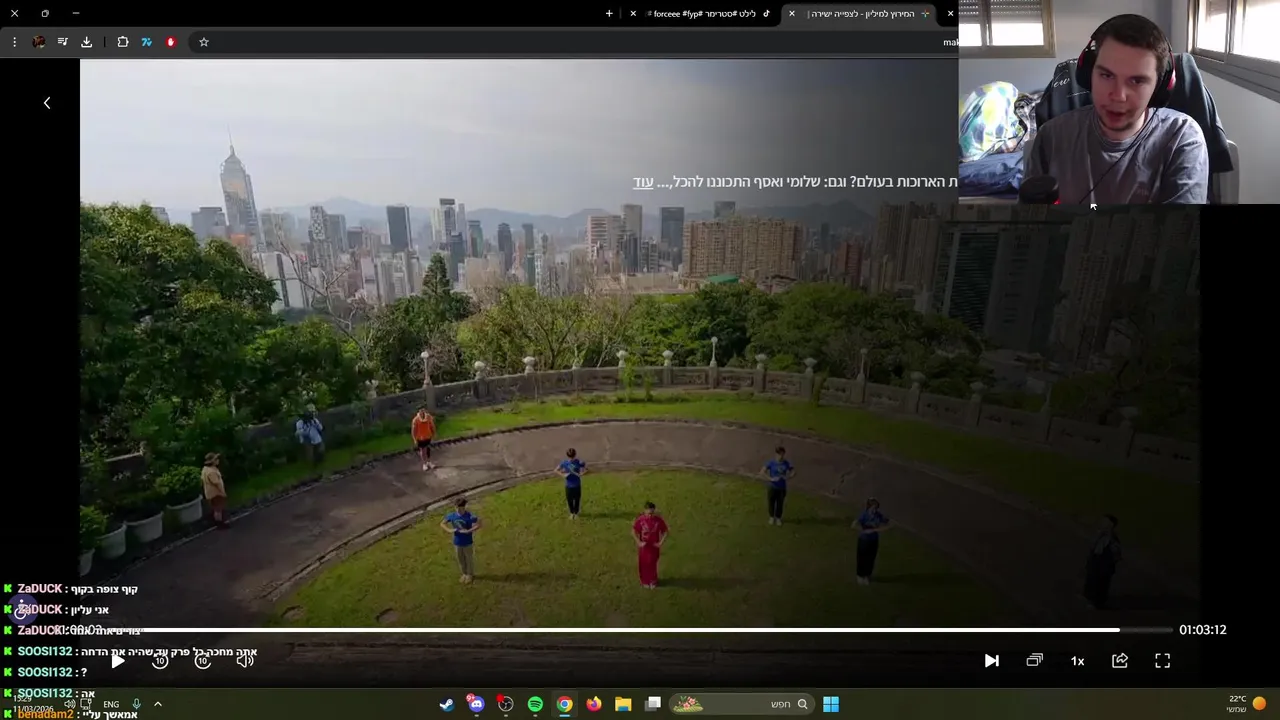Skip forward 10 seconds in video
The width and height of the screenshot is (1280, 720).
[x=202, y=661]
